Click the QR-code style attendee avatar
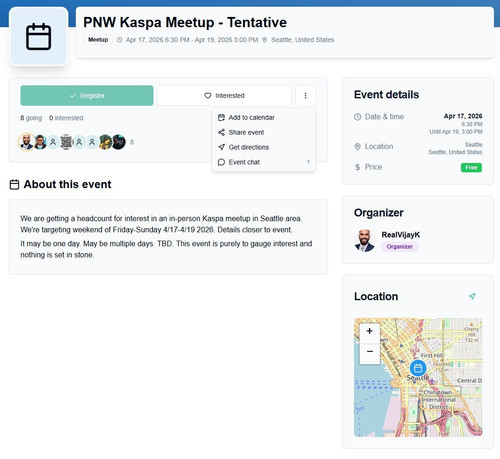This screenshot has height=459, width=500. click(x=66, y=142)
